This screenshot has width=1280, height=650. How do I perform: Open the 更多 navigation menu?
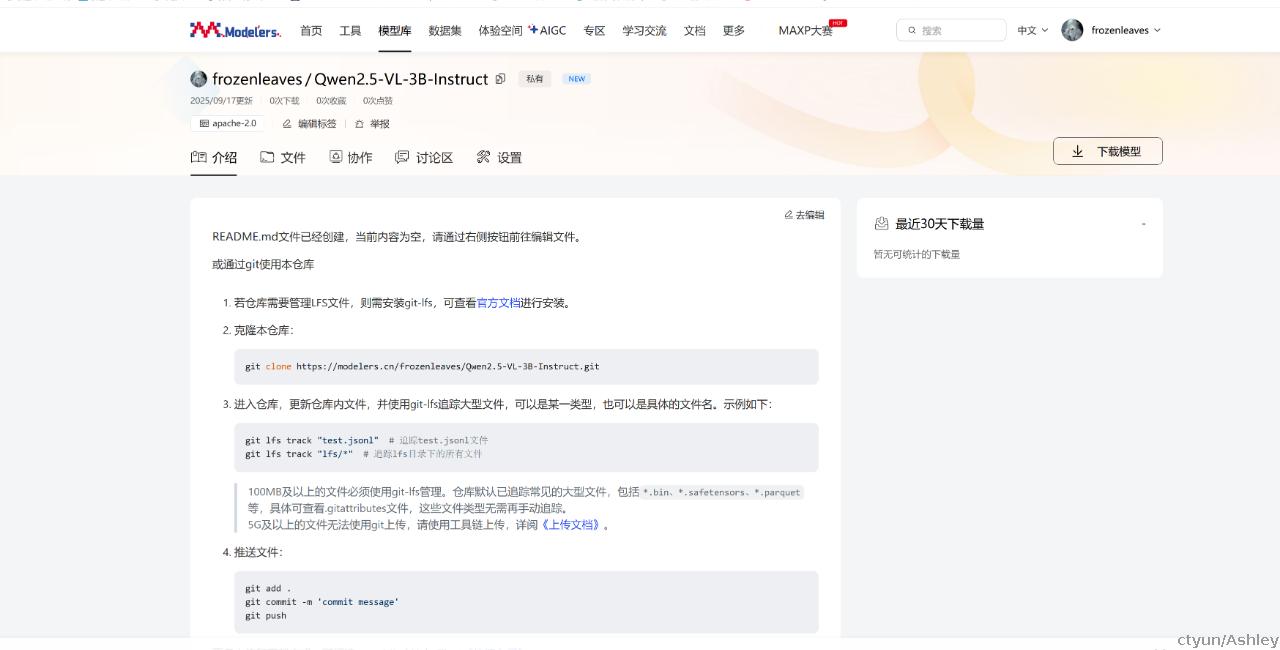click(734, 31)
